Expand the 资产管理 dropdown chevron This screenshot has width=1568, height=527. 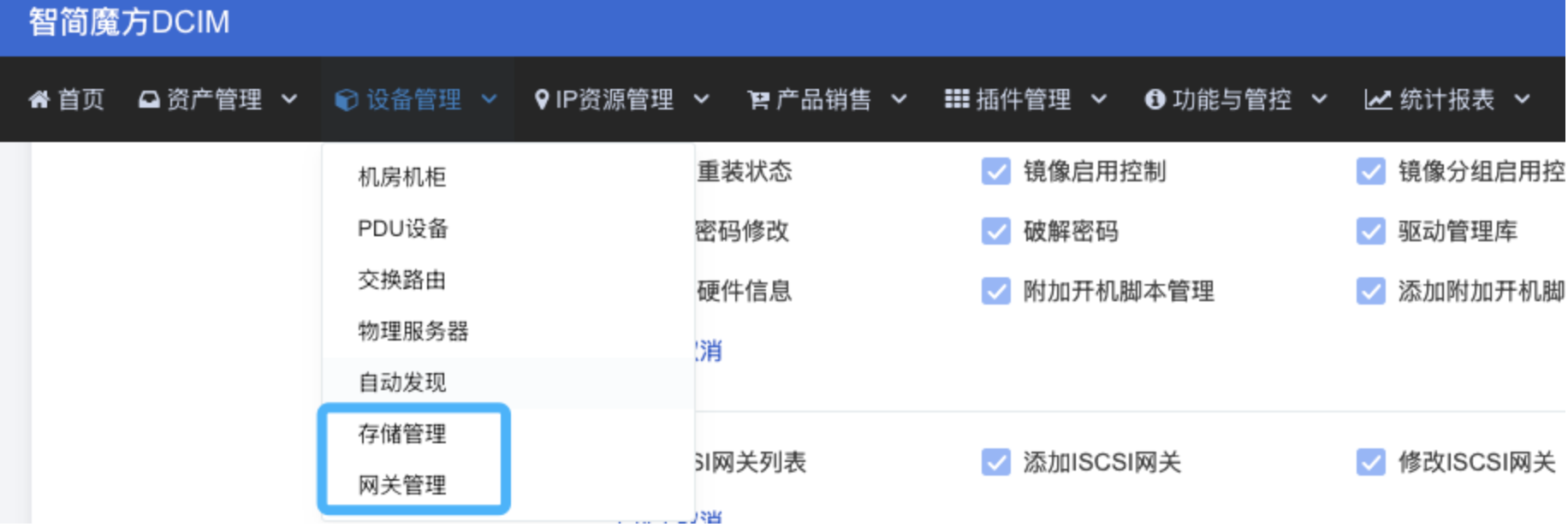point(289,99)
